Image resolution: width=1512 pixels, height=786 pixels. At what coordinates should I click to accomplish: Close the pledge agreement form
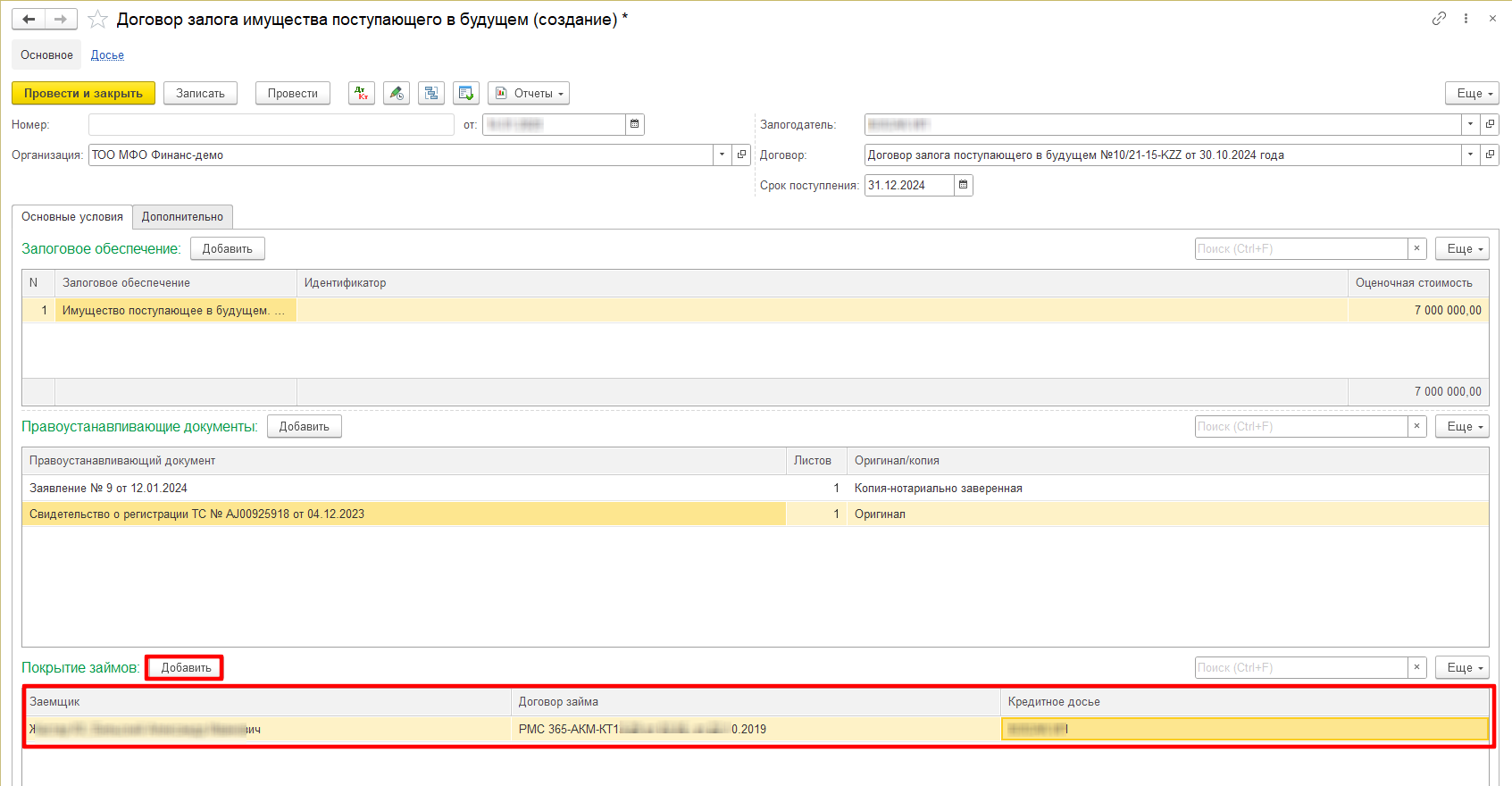1492,19
